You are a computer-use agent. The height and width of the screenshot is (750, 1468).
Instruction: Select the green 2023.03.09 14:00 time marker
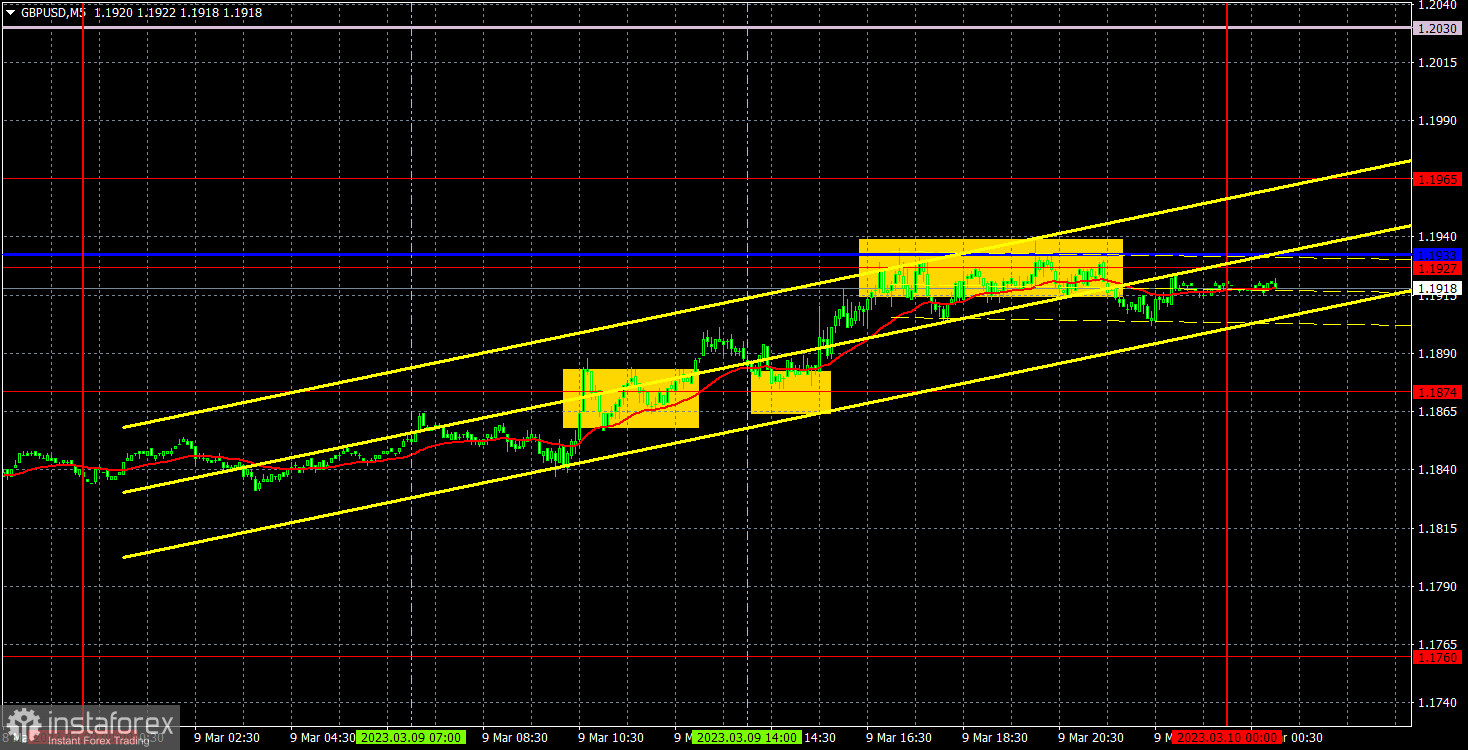[748, 737]
